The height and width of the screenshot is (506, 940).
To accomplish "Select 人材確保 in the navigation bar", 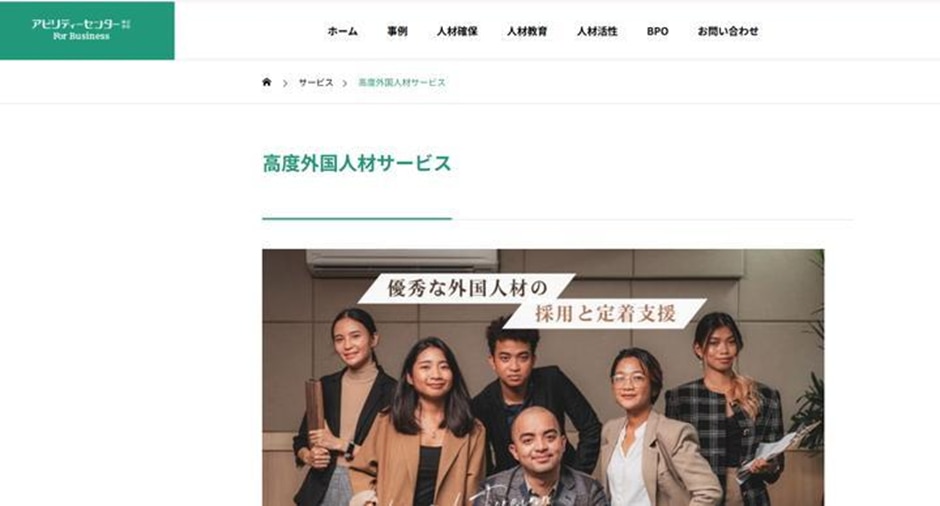I will [457, 31].
